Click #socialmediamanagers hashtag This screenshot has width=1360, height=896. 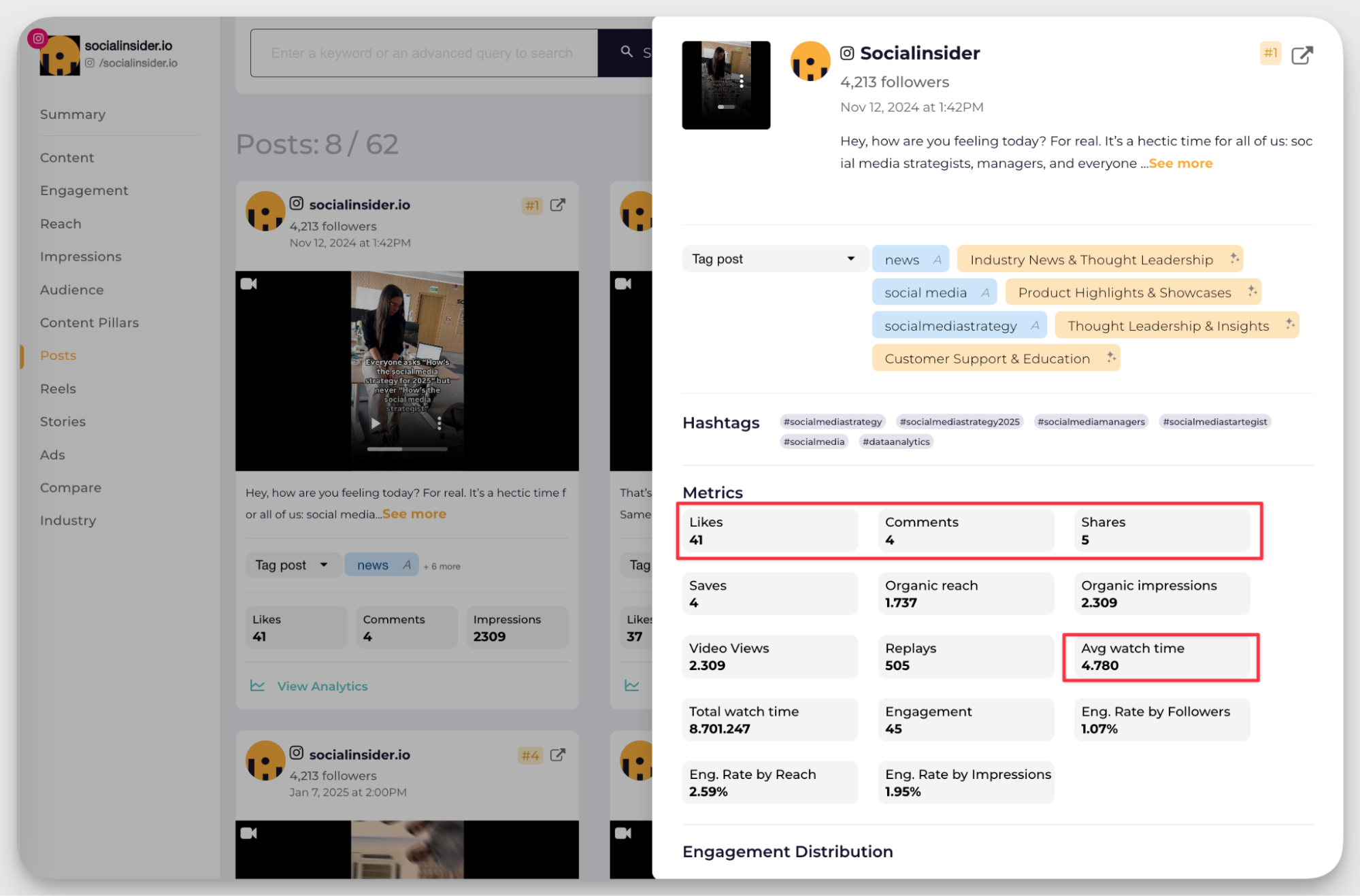(x=1091, y=422)
